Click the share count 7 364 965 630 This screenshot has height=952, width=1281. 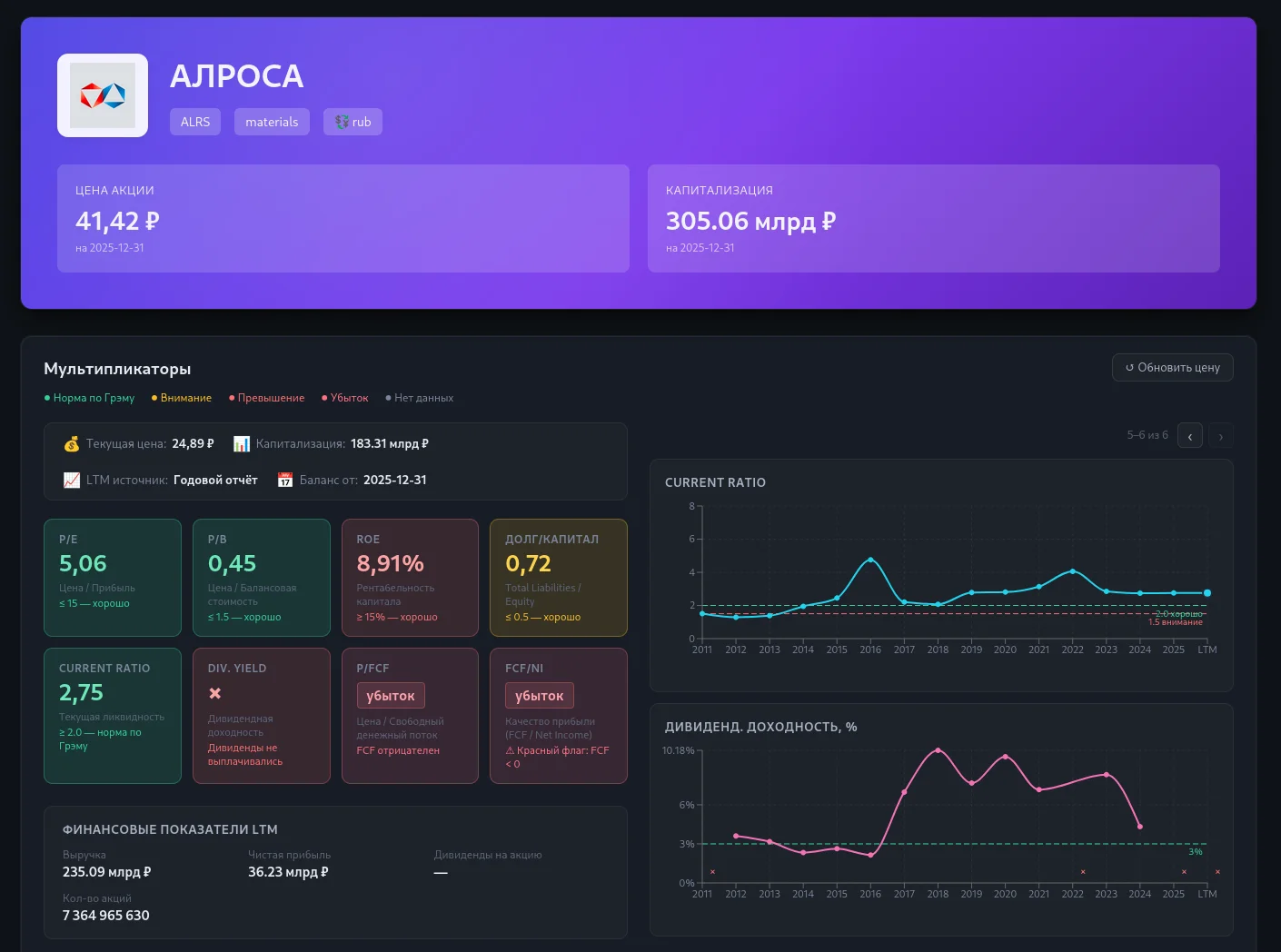(x=106, y=916)
